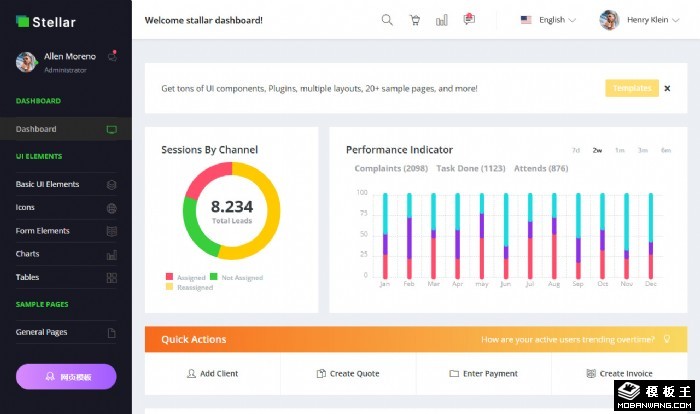700x414 pixels.
Task: Open the shopping cart icon
Action: pos(415,20)
